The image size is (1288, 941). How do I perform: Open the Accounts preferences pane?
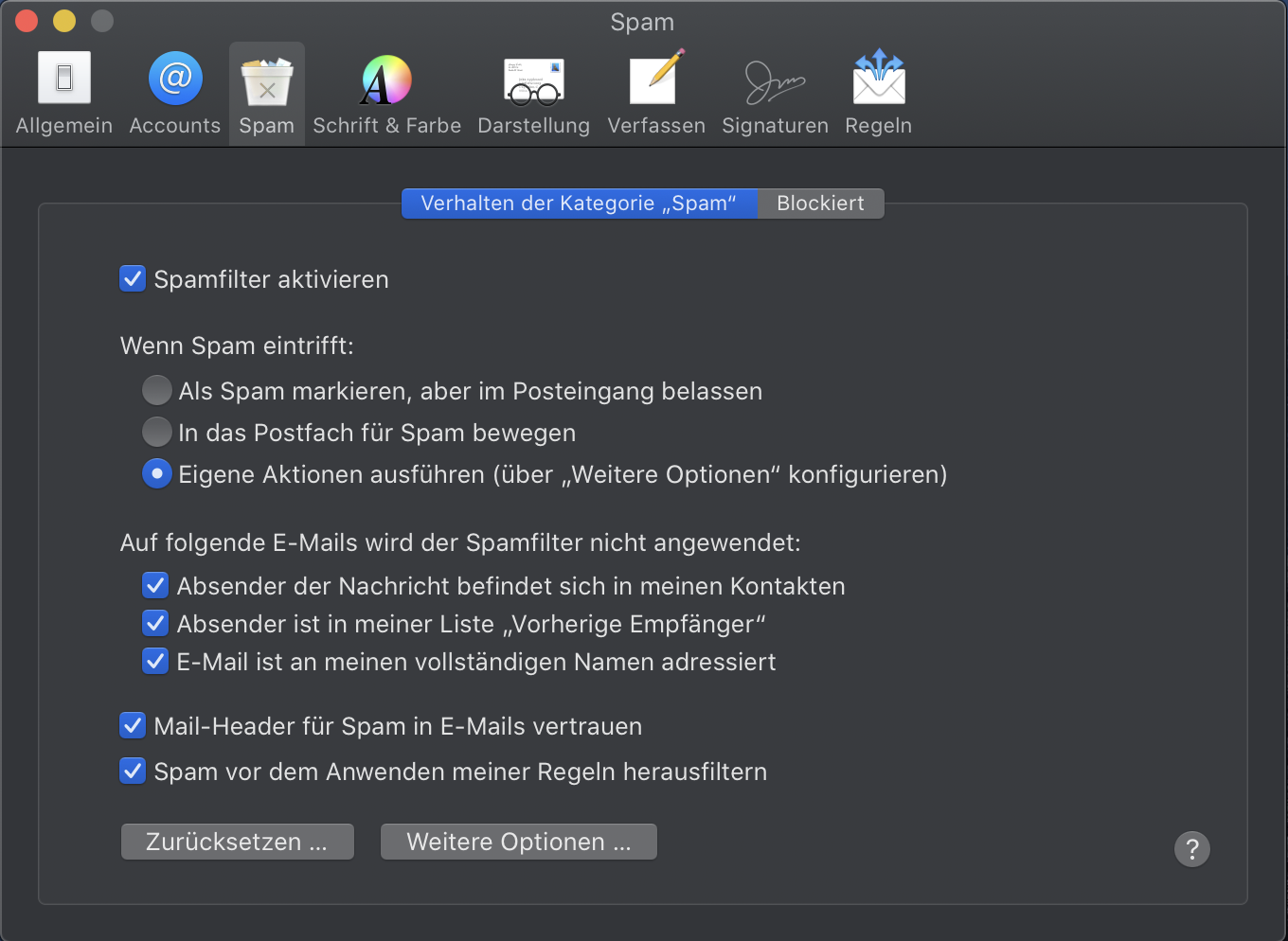[175, 93]
